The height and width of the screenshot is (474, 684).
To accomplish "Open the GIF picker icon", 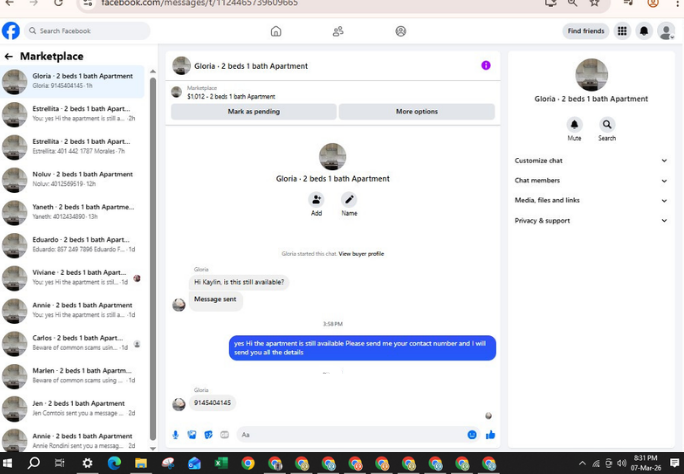I will tap(225, 435).
